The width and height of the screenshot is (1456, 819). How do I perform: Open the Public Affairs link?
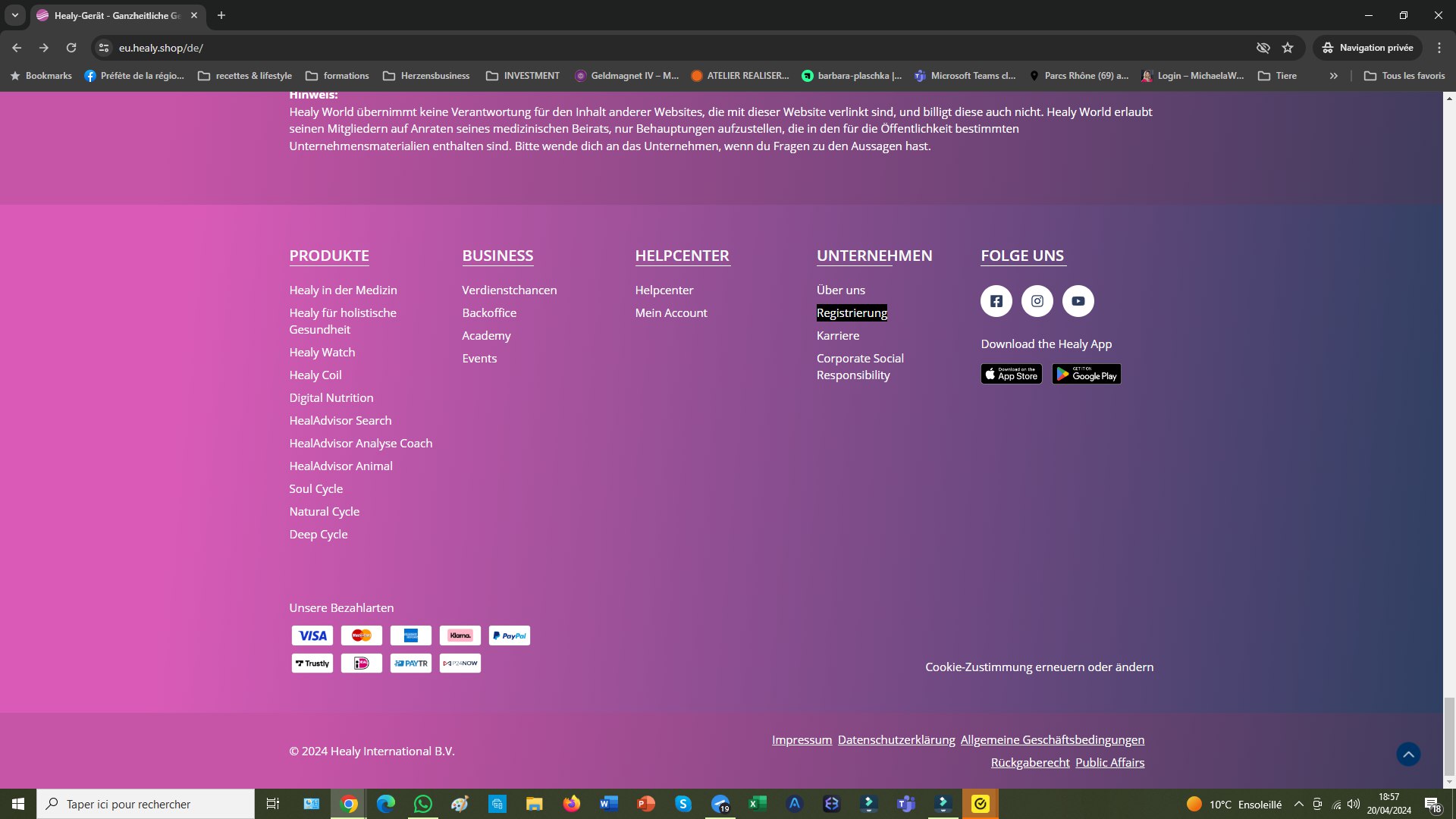(x=1110, y=763)
